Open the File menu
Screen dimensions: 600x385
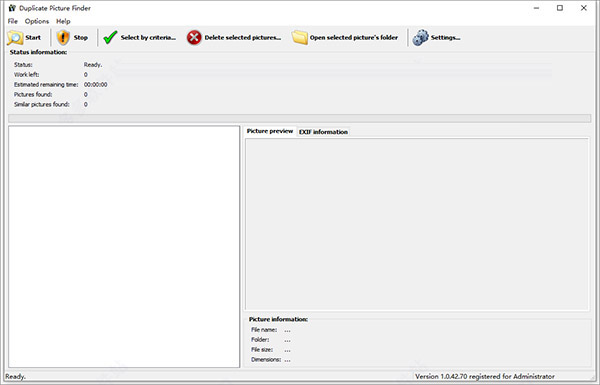point(13,21)
